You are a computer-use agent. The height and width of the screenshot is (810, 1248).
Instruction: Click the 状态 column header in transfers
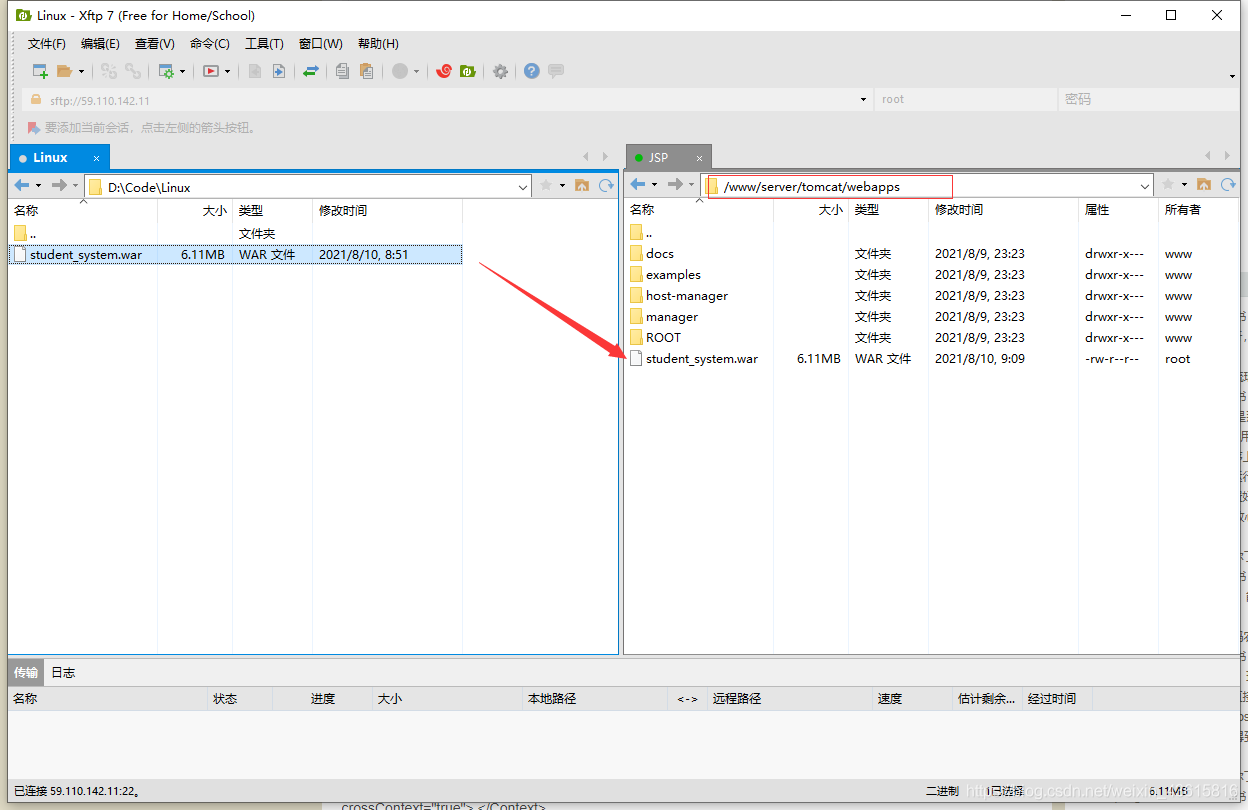click(x=239, y=699)
